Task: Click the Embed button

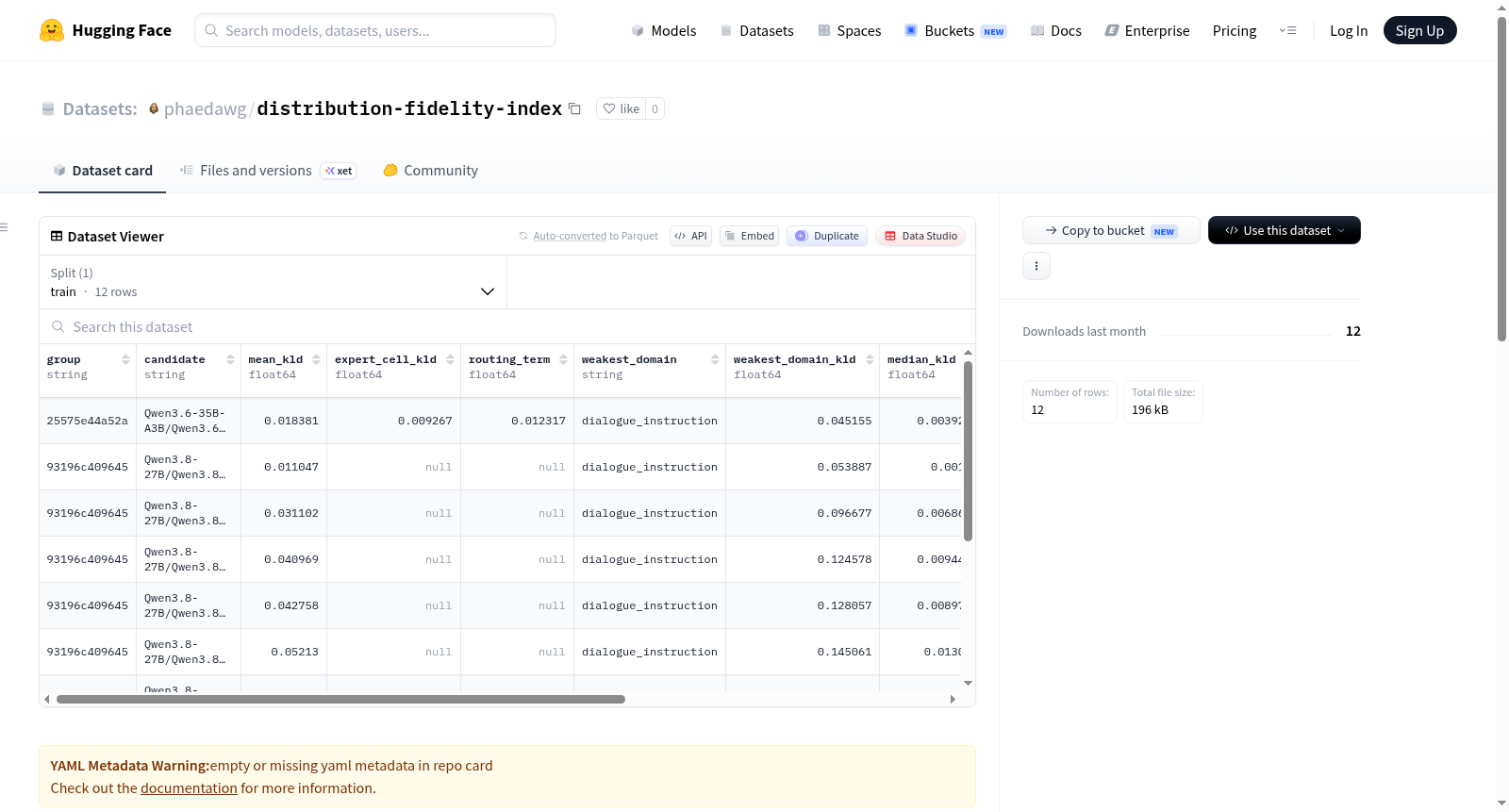Action: click(749, 236)
